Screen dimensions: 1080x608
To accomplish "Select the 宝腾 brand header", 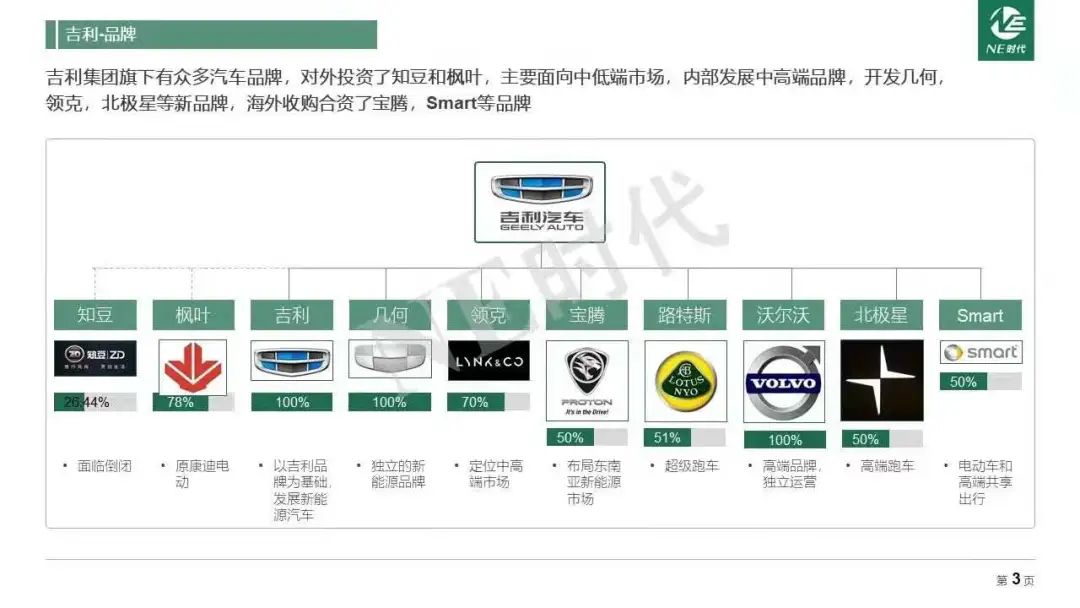I will pos(587,315).
